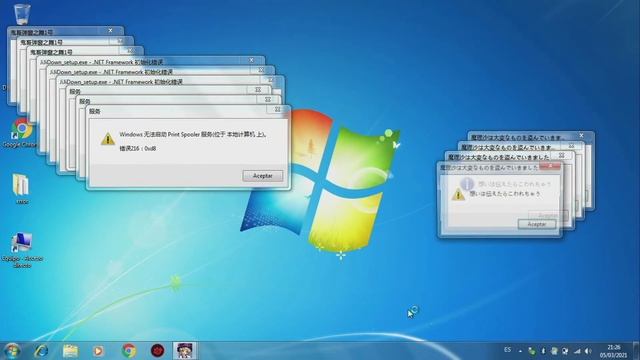Click red close button on front Japanese dialog
This screenshot has width=640, height=360.
[x=550, y=166]
